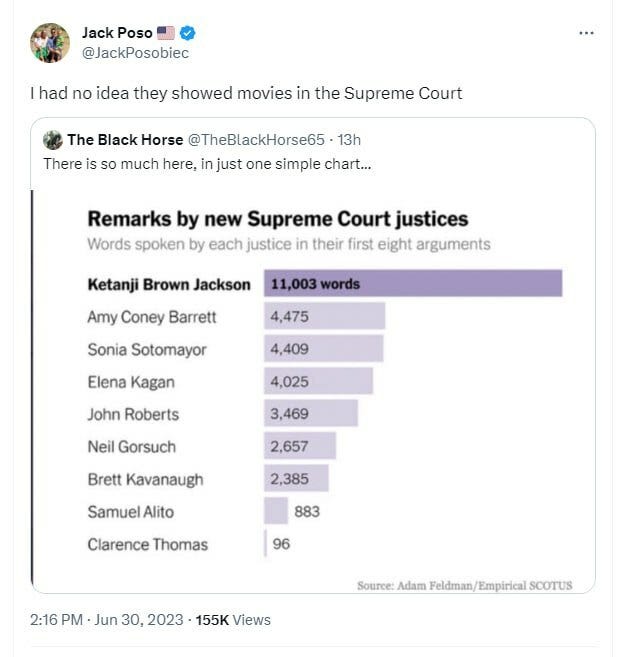Click the Clarence Thomas 96 value

(281, 544)
